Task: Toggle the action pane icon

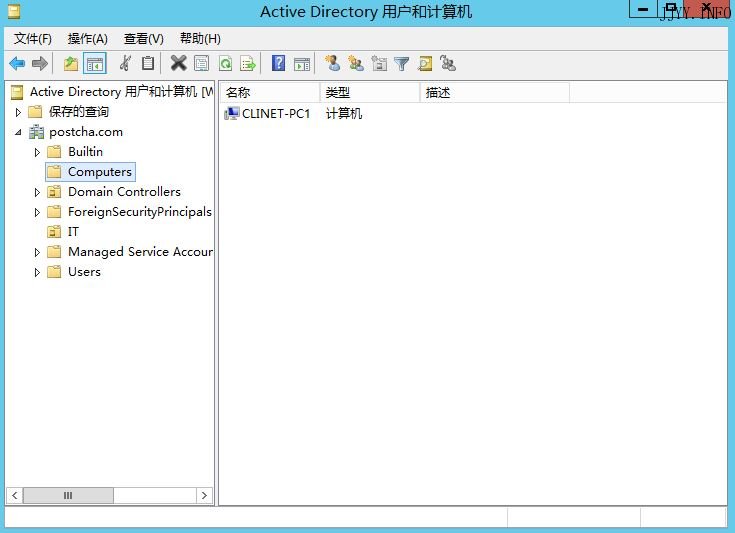Action: click(x=302, y=64)
